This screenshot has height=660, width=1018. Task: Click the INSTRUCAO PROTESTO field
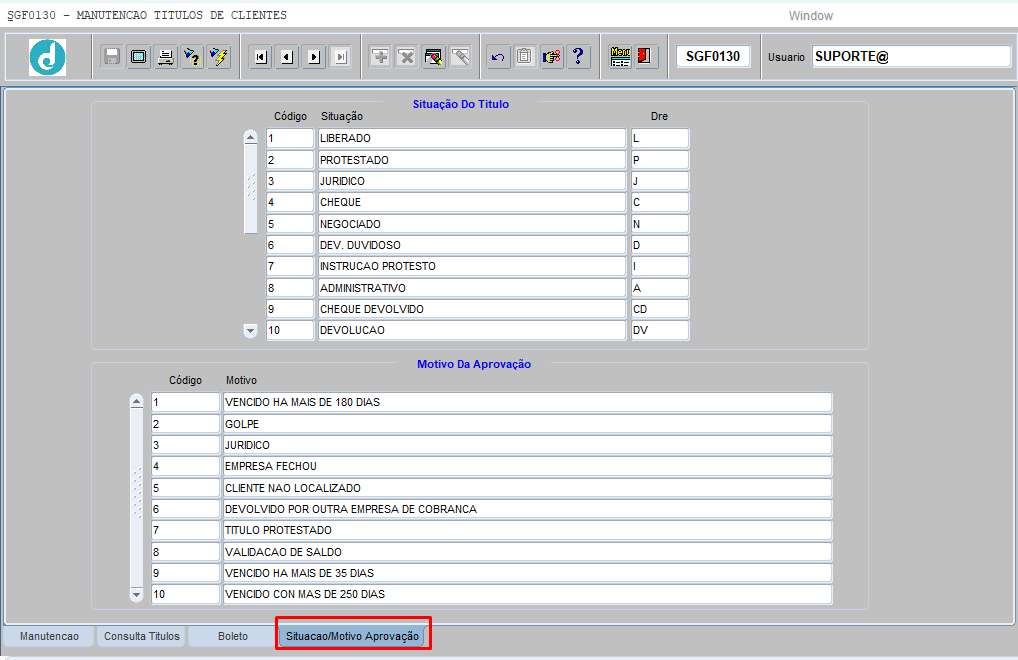471,266
